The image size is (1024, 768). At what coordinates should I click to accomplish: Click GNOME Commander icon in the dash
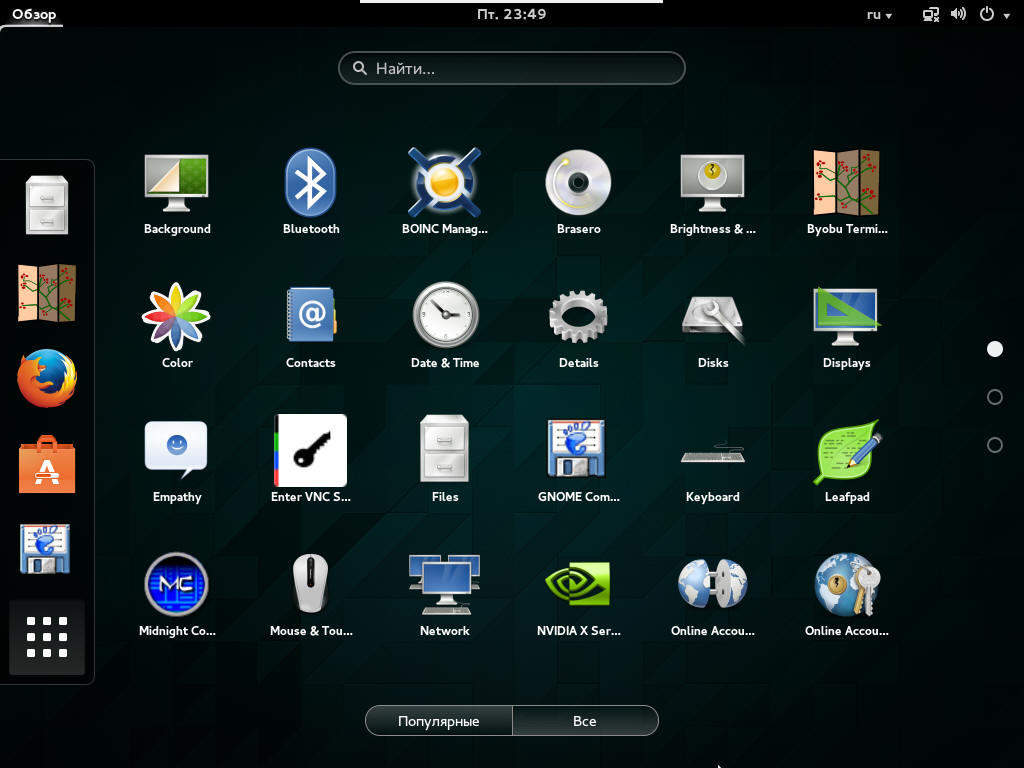point(46,549)
